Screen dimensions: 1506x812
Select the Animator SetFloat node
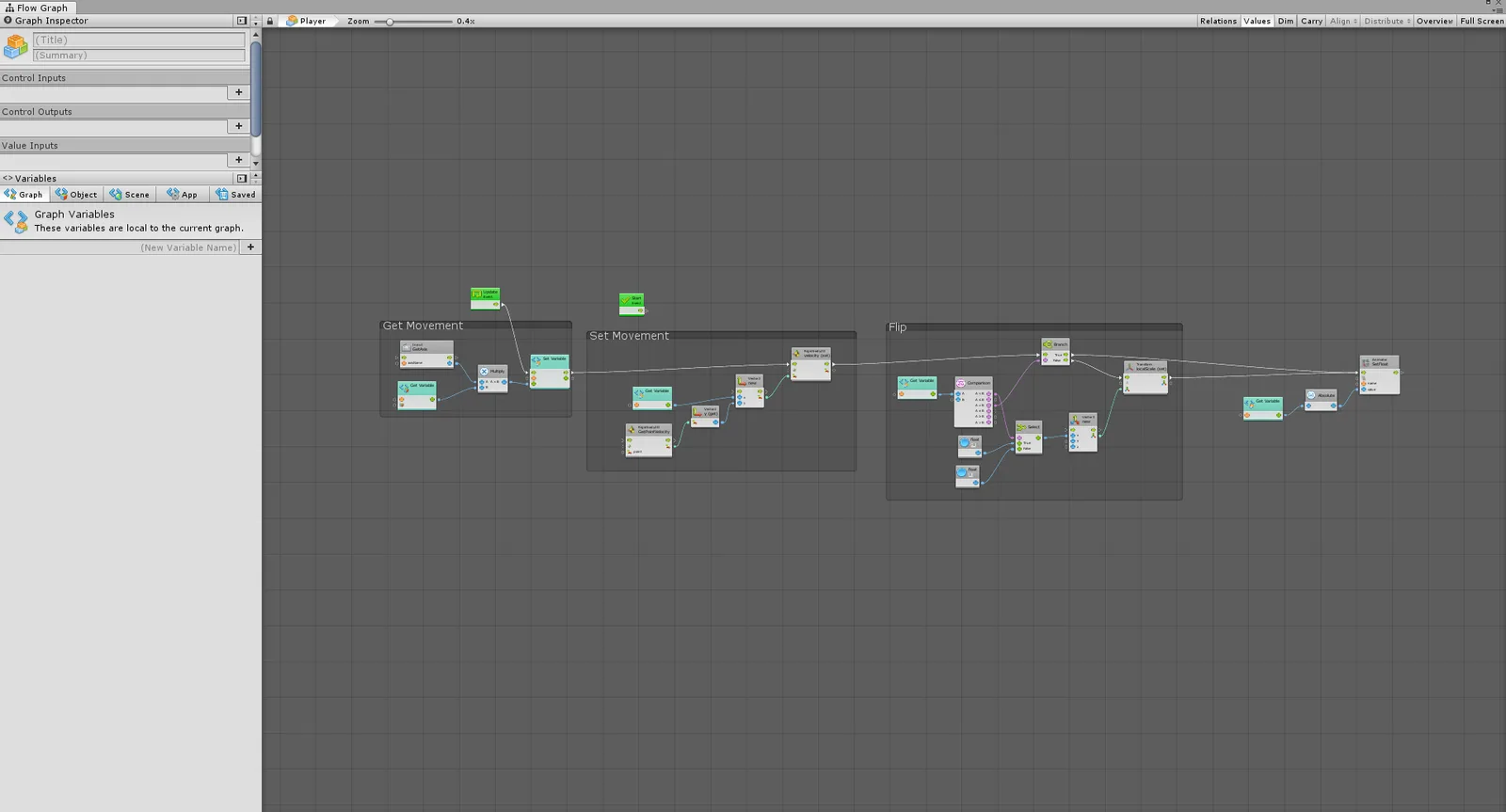1379,374
